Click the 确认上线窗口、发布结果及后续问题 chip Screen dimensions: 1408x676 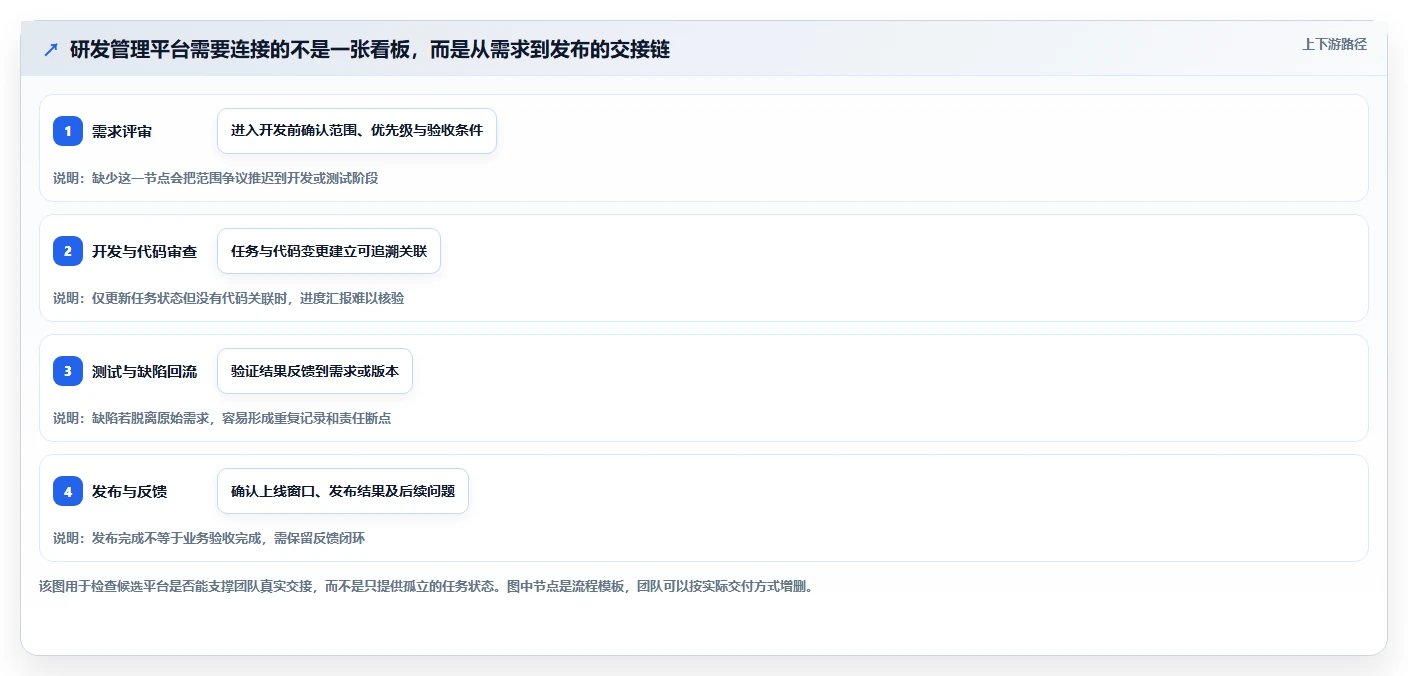pyautogui.click(x=343, y=491)
